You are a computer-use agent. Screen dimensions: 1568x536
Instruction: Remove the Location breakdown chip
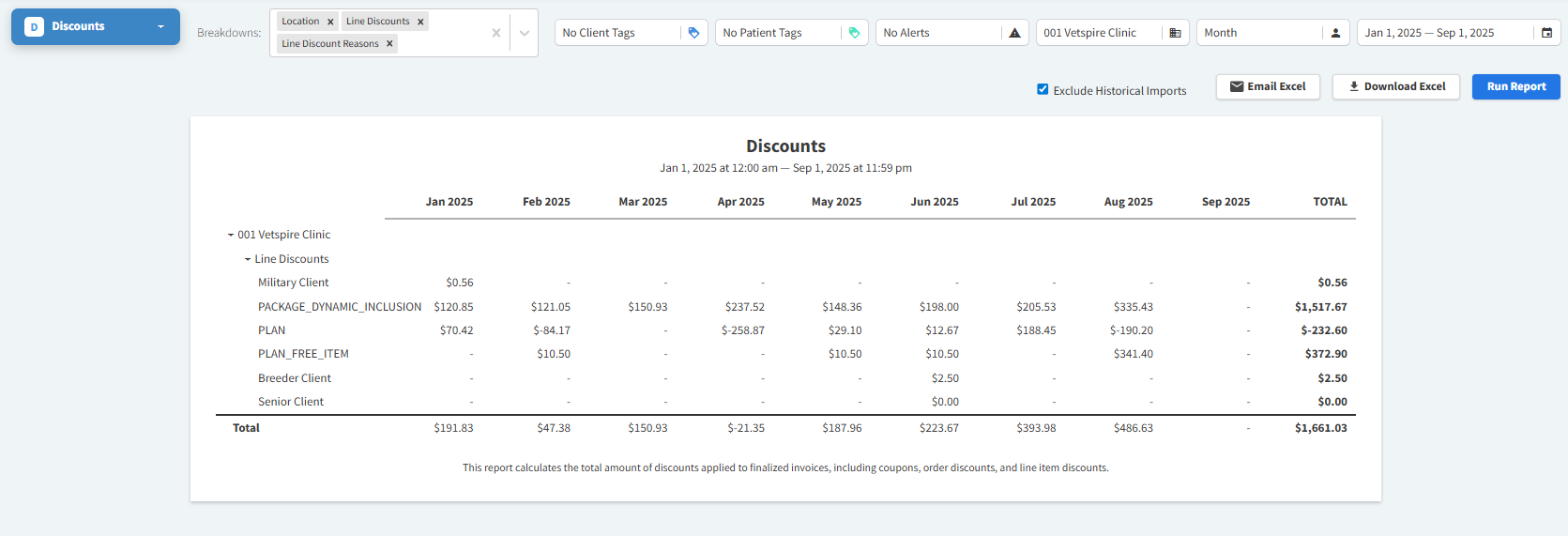pyautogui.click(x=330, y=22)
